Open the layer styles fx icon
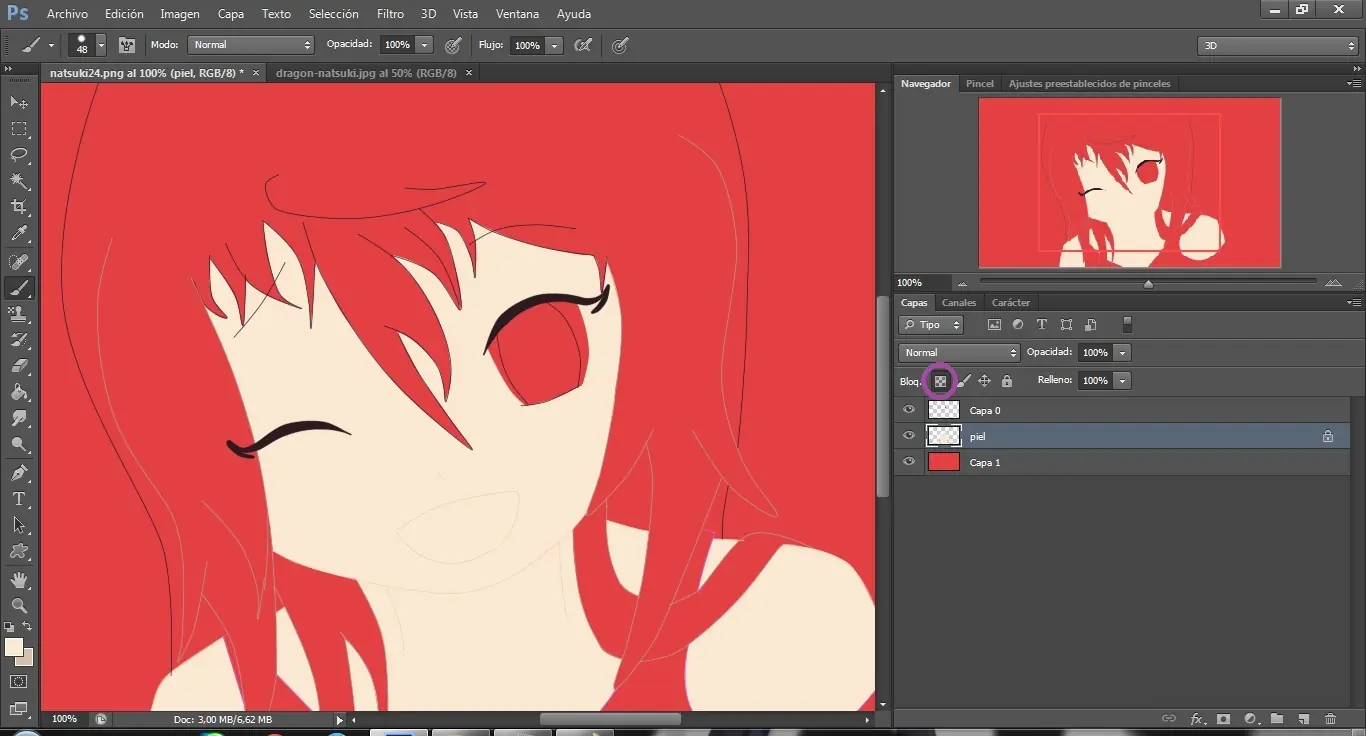The image size is (1366, 736). [1197, 719]
